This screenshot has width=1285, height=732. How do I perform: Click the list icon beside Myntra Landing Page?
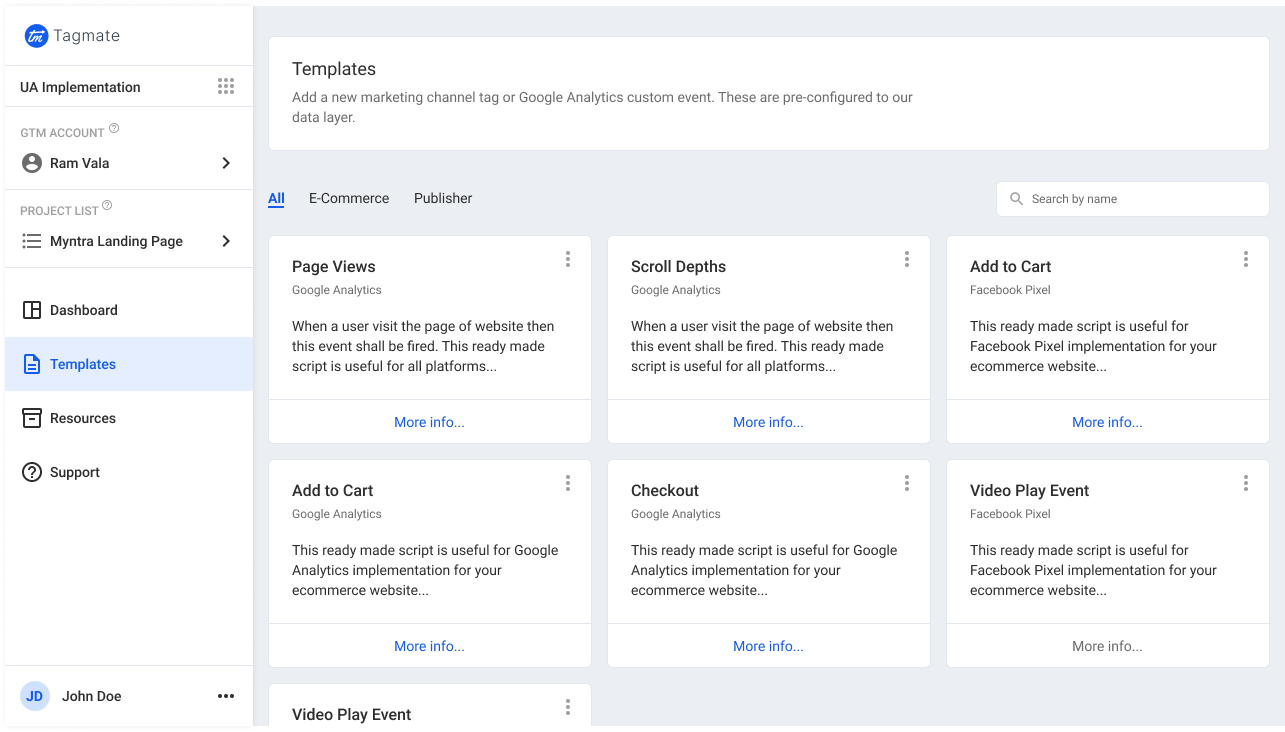tap(32, 241)
